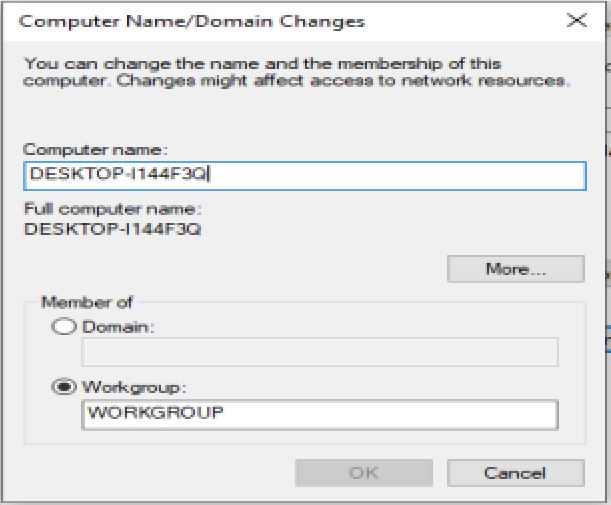Confirm changes with the OK button

(x=364, y=473)
